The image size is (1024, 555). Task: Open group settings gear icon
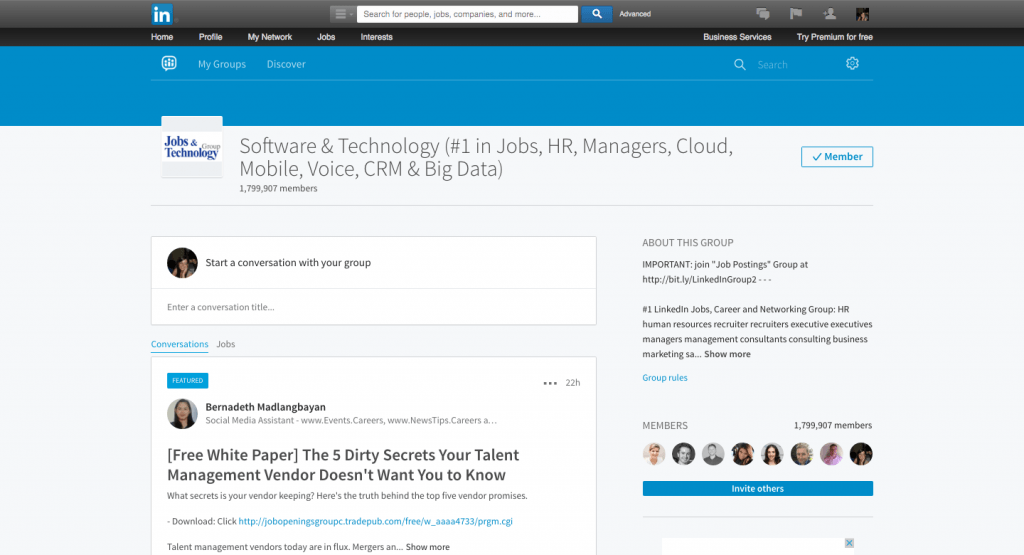(x=852, y=64)
